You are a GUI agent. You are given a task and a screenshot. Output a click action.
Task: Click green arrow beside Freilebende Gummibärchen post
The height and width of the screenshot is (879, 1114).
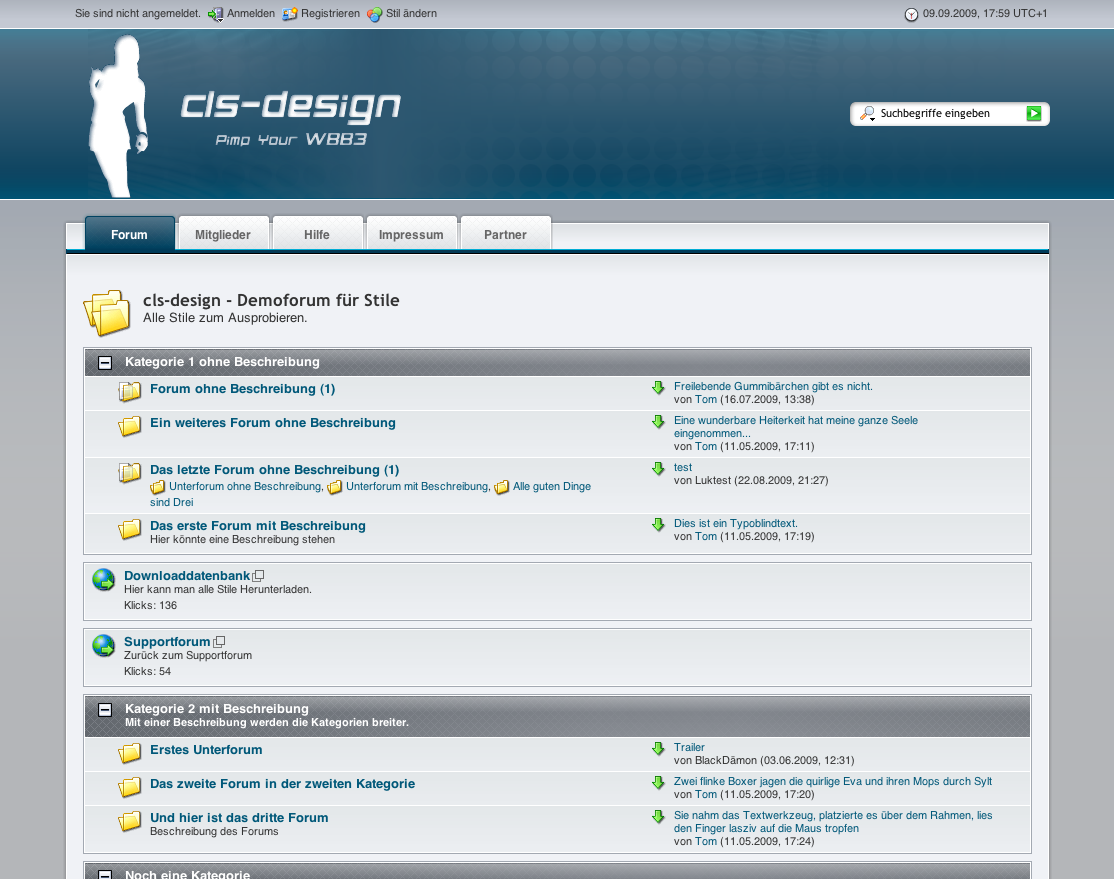(x=658, y=387)
